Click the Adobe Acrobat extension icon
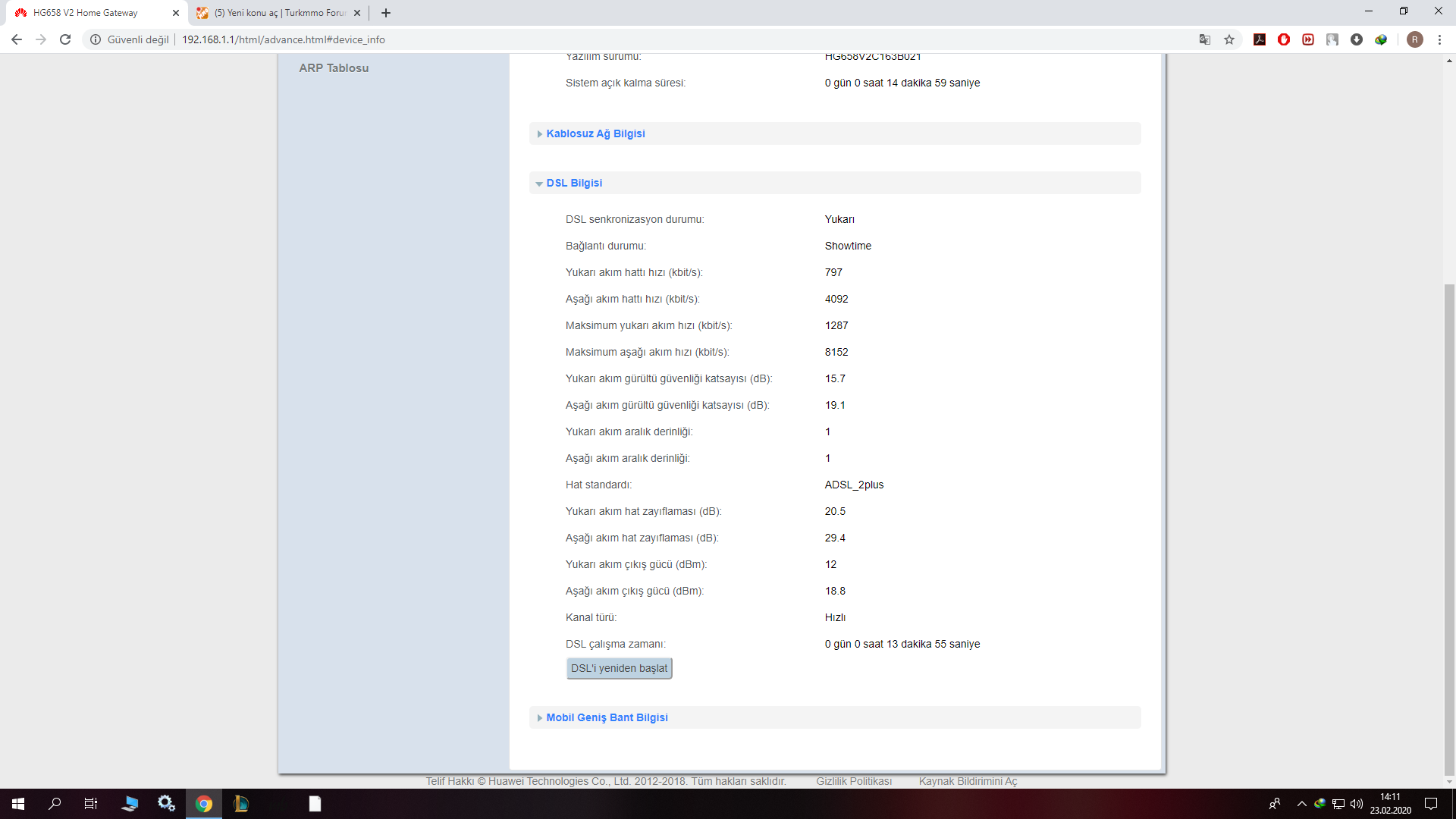 [1260, 39]
